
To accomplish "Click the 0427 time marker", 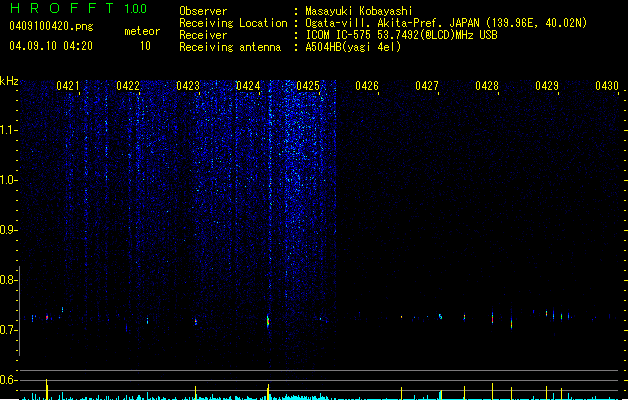I will coord(427,86).
